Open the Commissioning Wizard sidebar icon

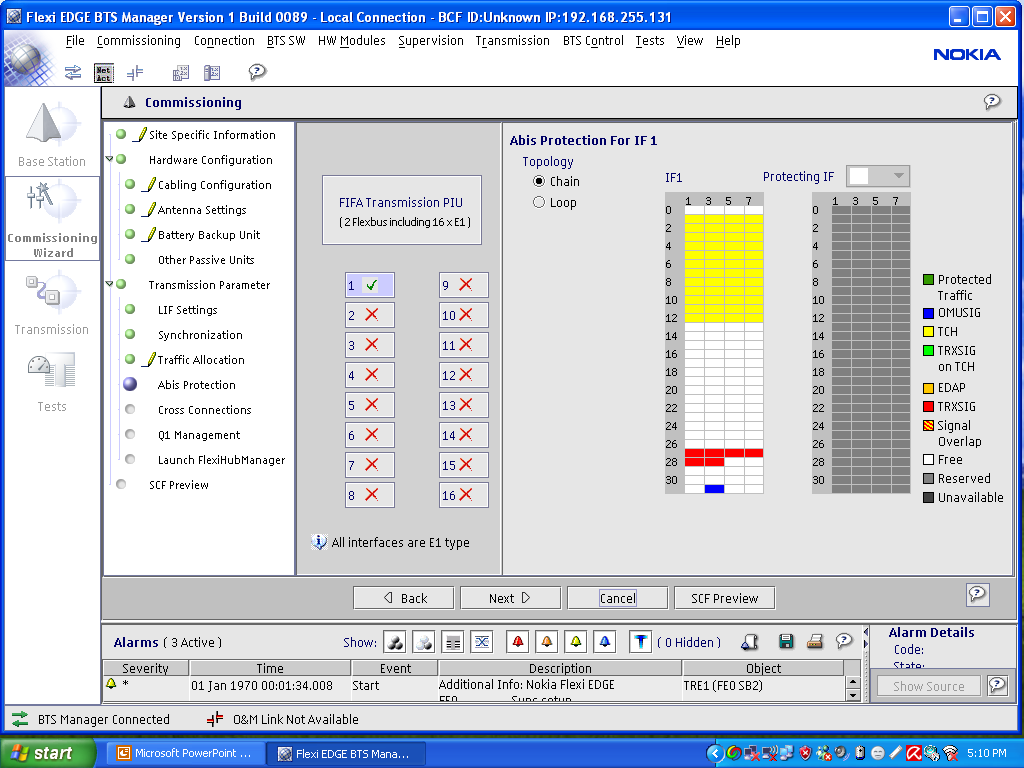(52, 218)
